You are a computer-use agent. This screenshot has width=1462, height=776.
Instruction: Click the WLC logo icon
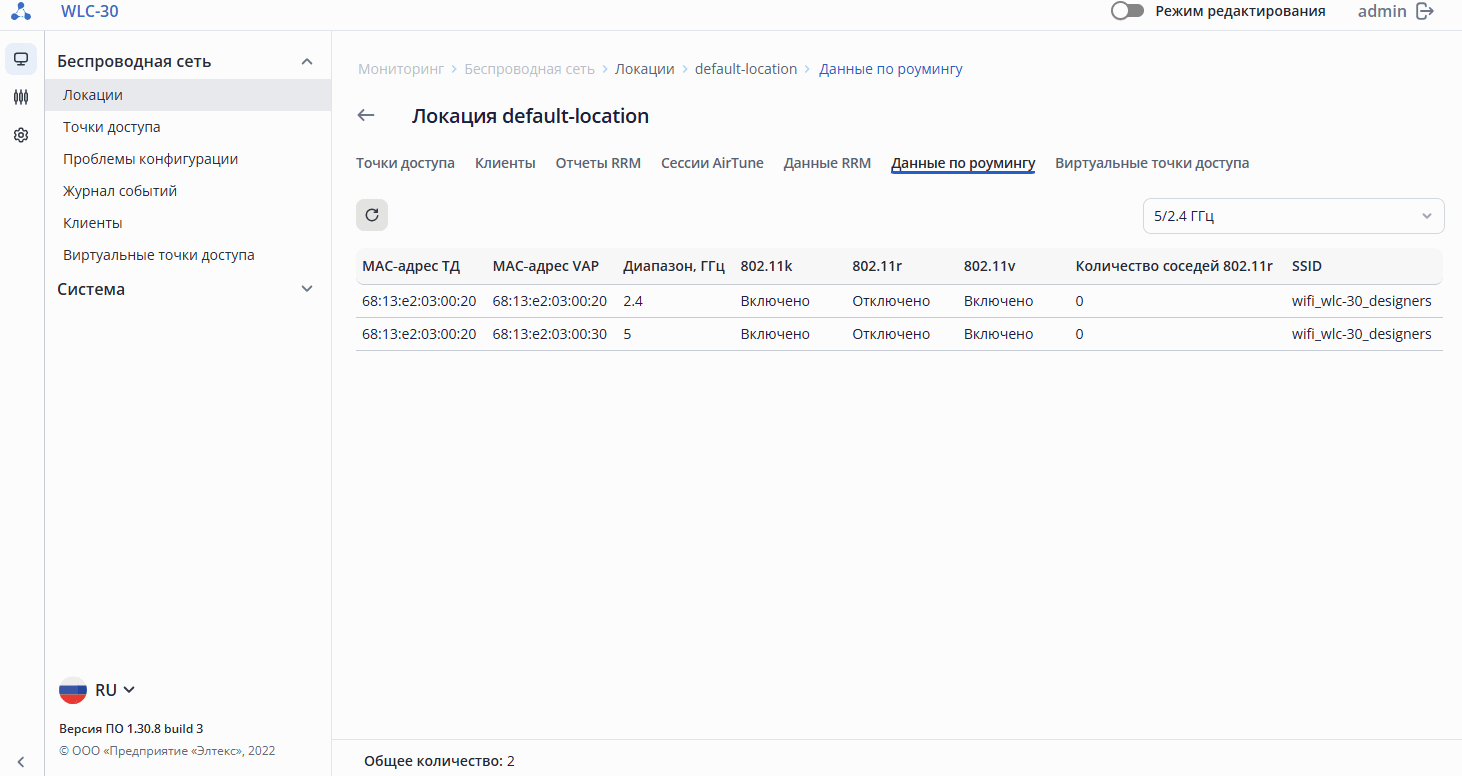[x=21, y=12]
